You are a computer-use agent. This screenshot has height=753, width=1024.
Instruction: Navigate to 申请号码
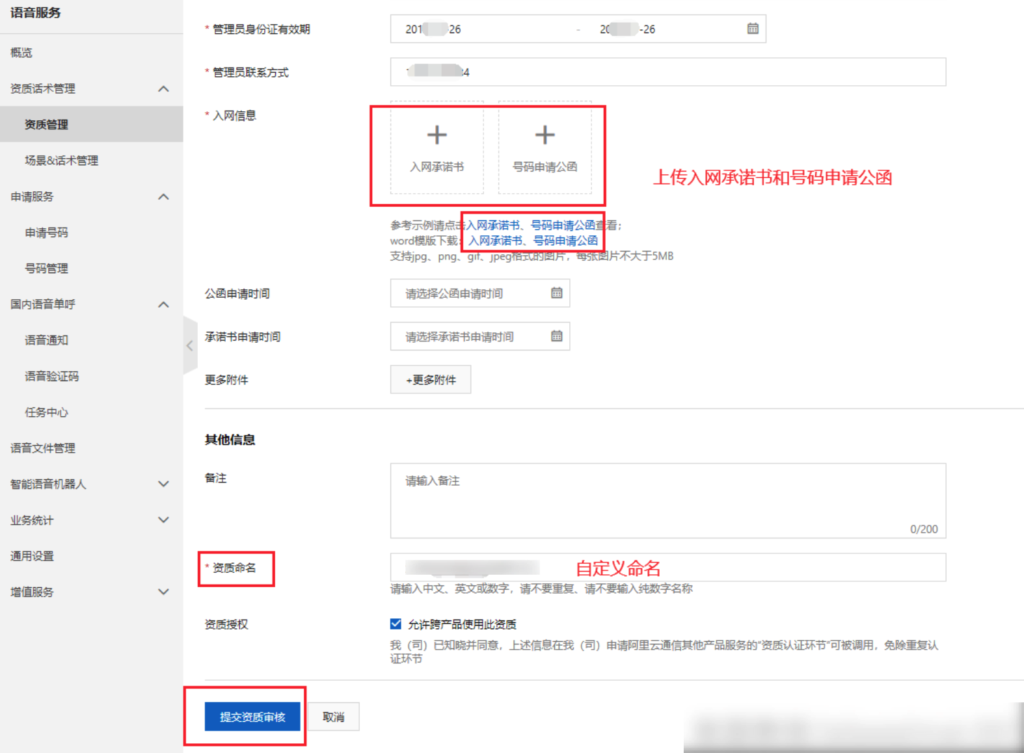45,232
